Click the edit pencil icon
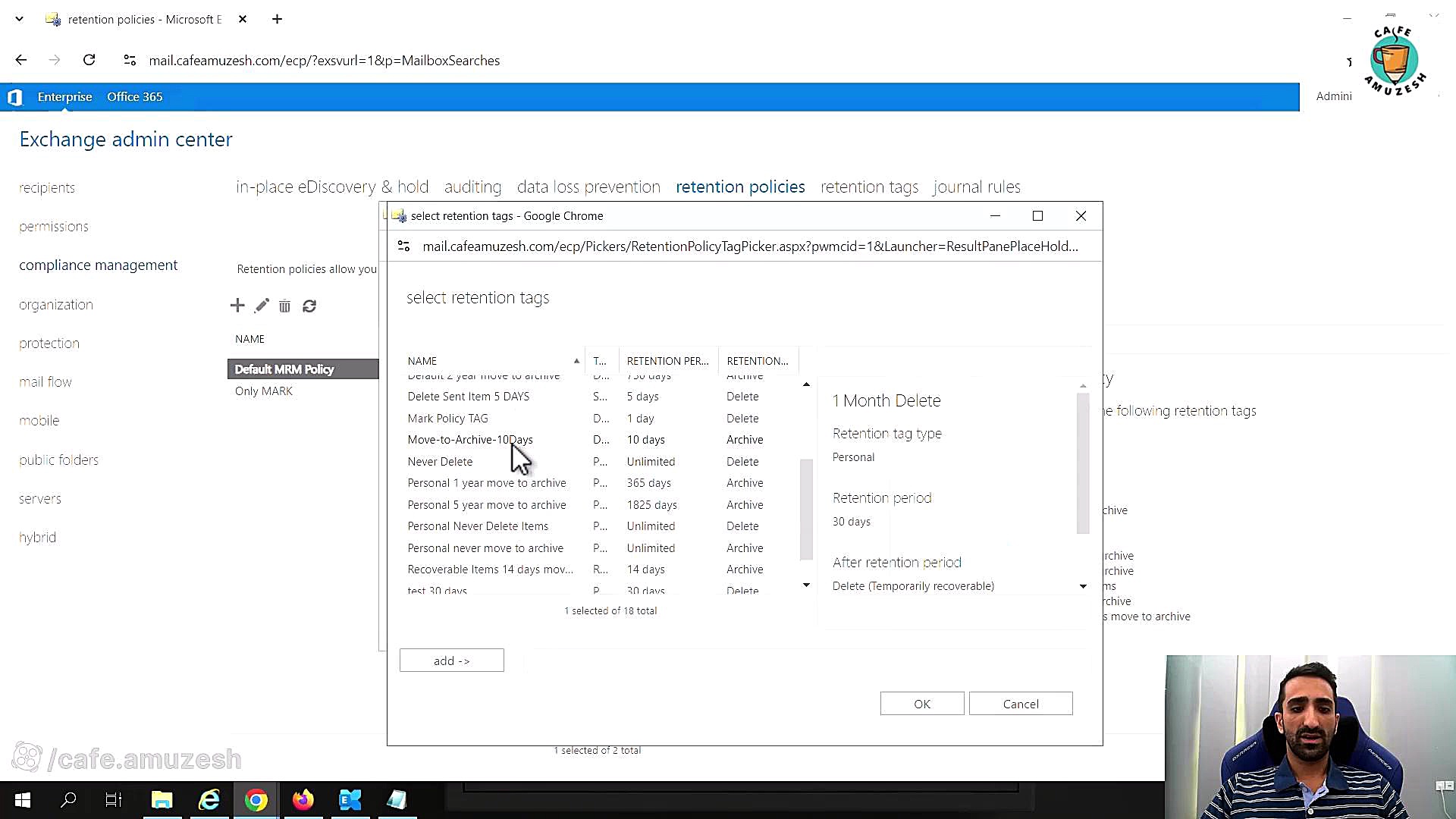 click(262, 306)
